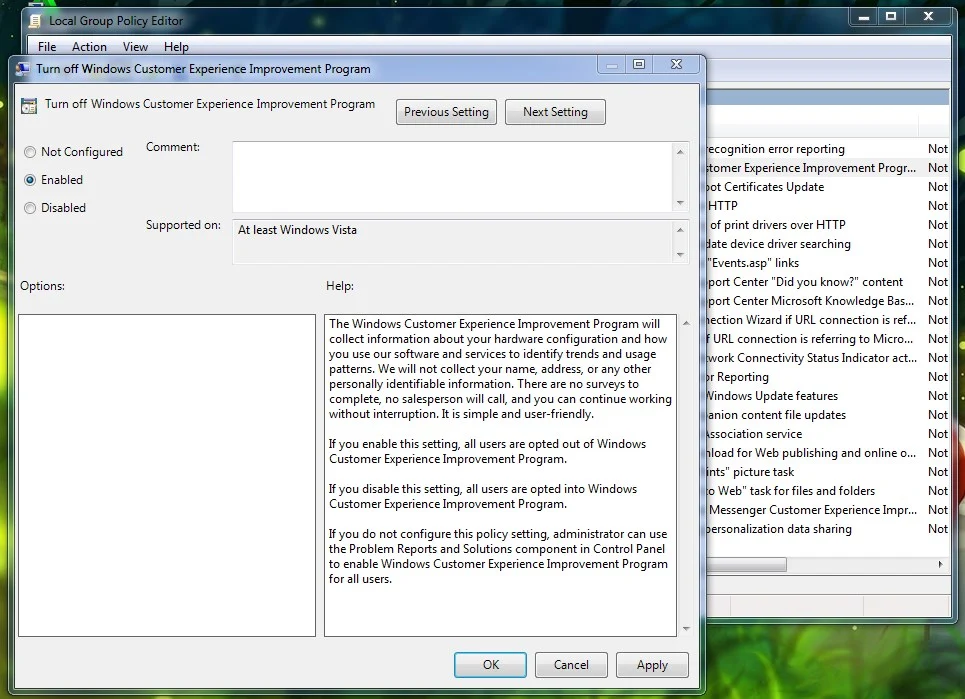Click Help text scroll up arrow
965x699 pixels.
(686, 323)
